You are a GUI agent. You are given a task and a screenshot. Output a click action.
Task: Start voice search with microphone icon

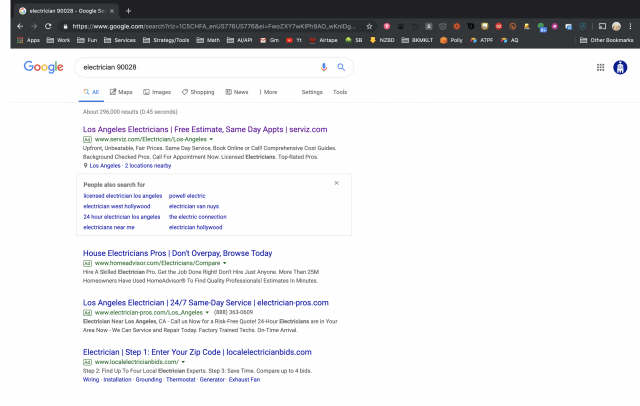[x=323, y=67]
